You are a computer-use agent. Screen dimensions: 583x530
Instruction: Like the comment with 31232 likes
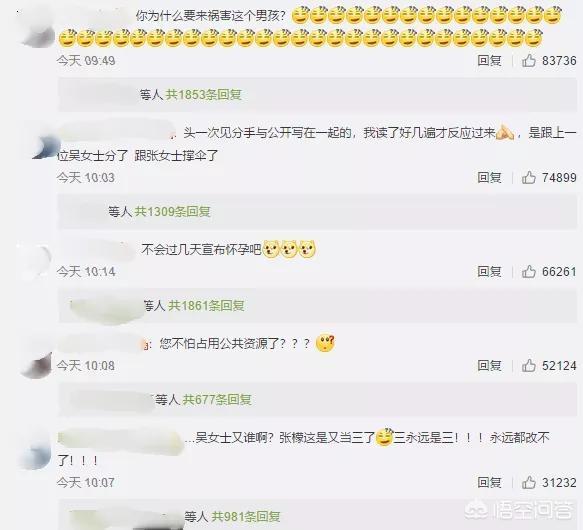pyautogui.click(x=528, y=482)
